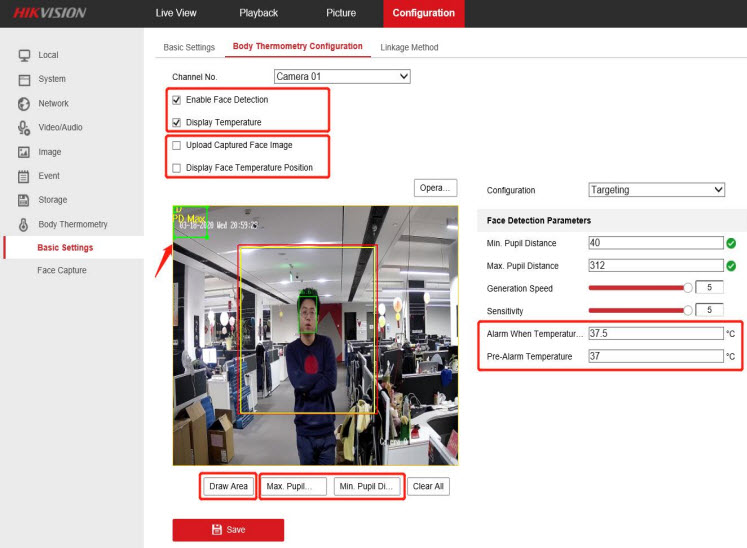Enable Display Face Temperature Position checkbox
Image resolution: width=747 pixels, height=548 pixels.
point(177,168)
